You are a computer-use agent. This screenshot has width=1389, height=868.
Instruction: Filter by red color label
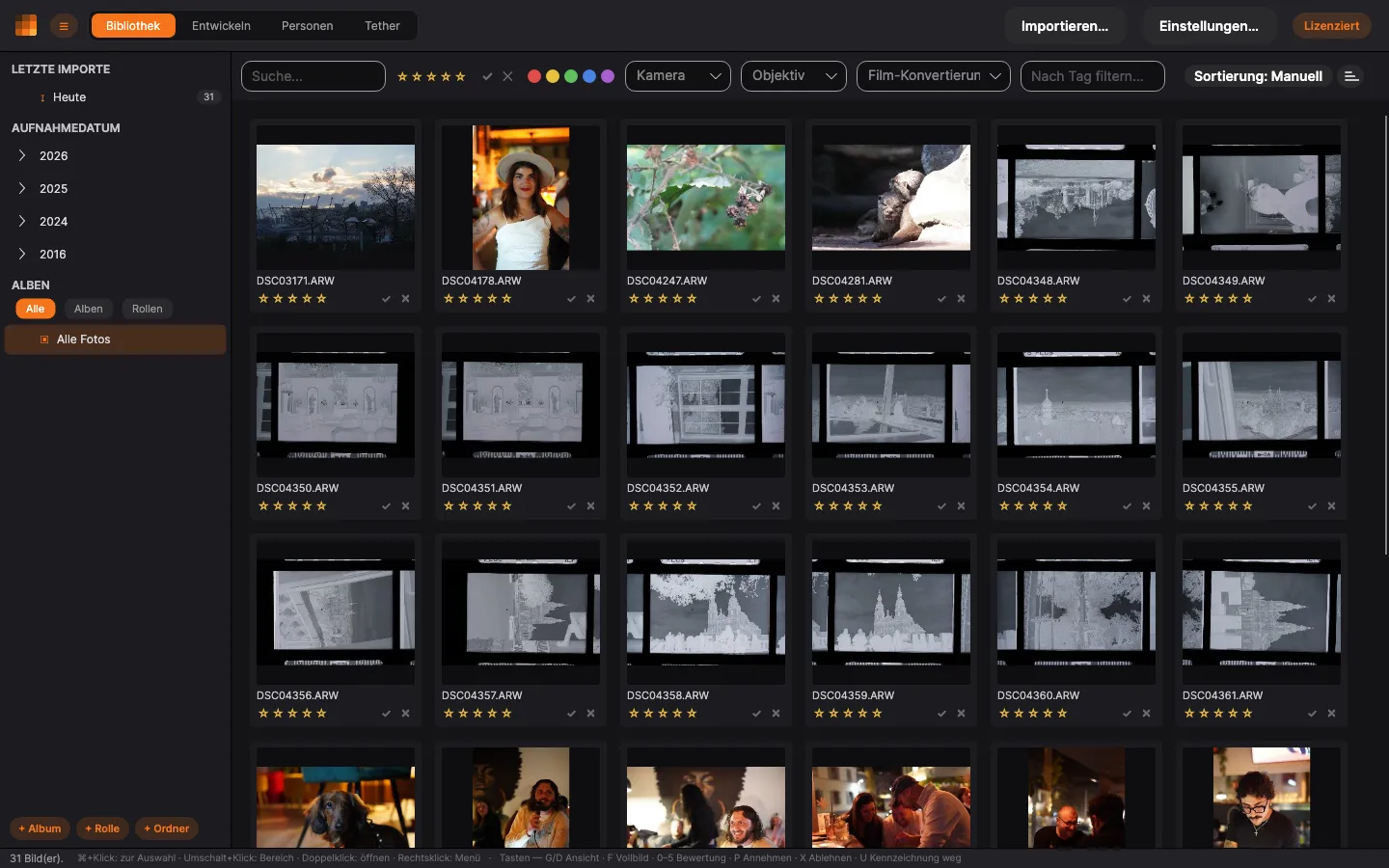pyautogui.click(x=534, y=76)
